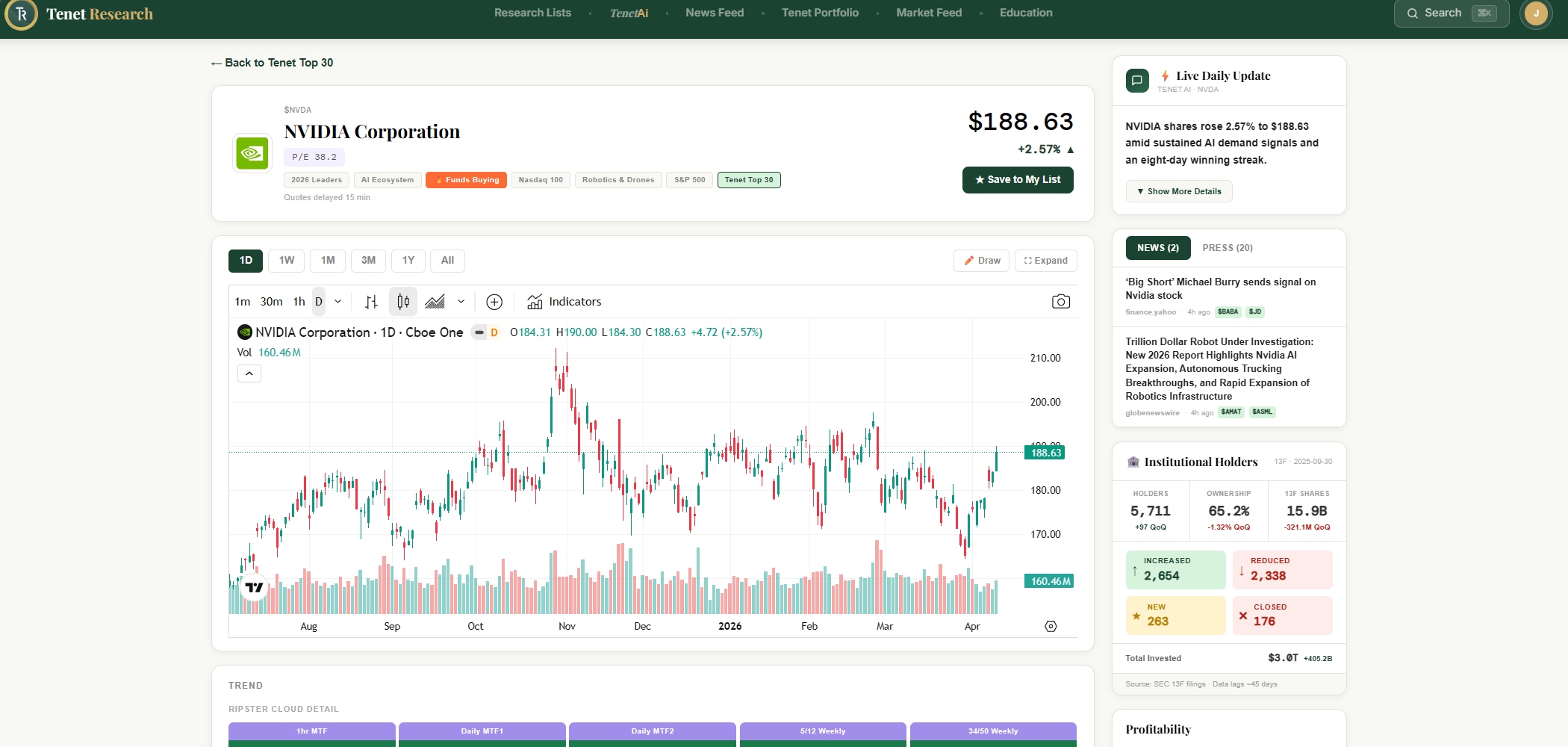Select the 1Y time range
This screenshot has width=1568, height=747.
[x=408, y=261]
